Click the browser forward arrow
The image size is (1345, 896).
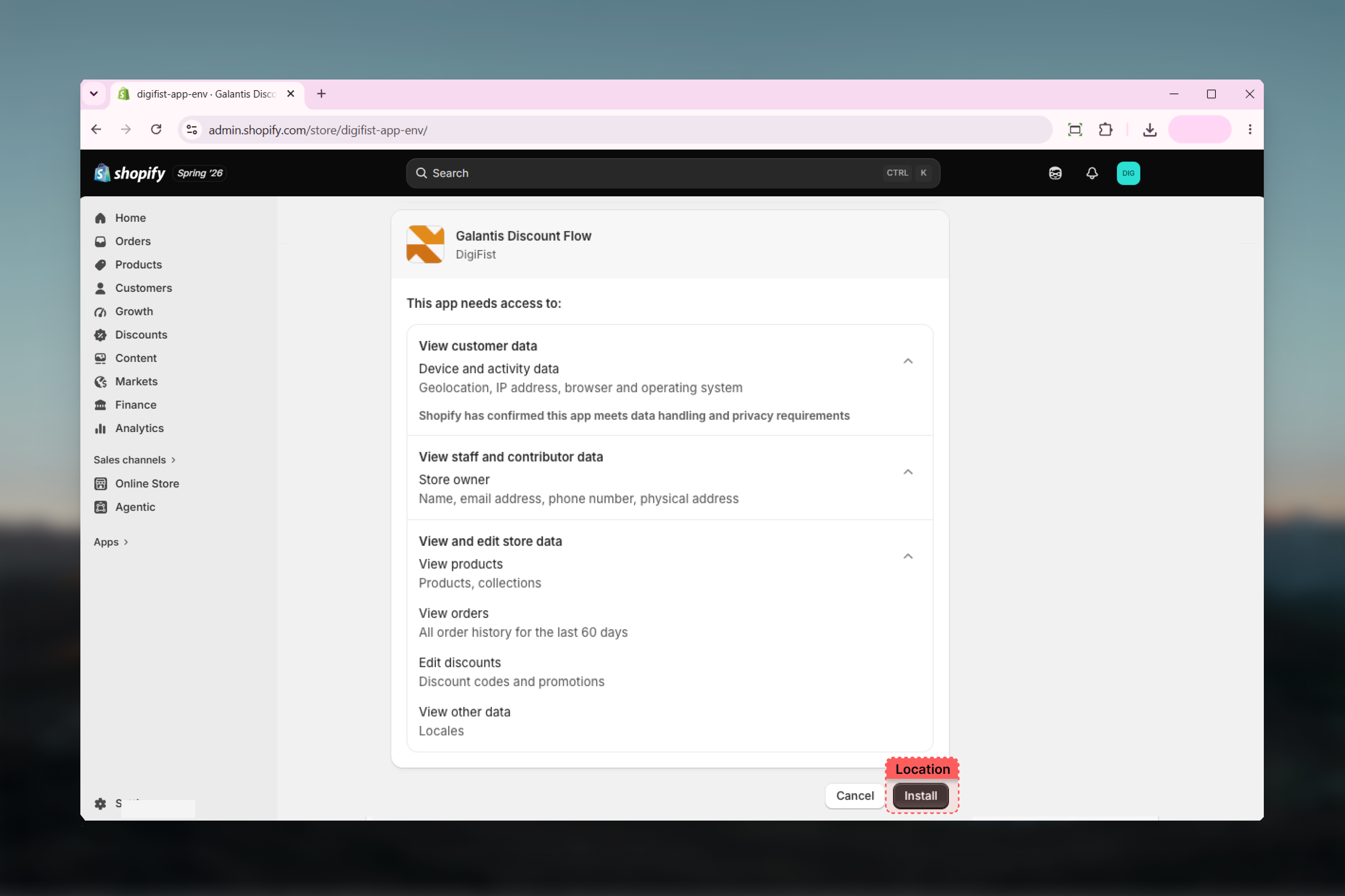pyautogui.click(x=126, y=130)
